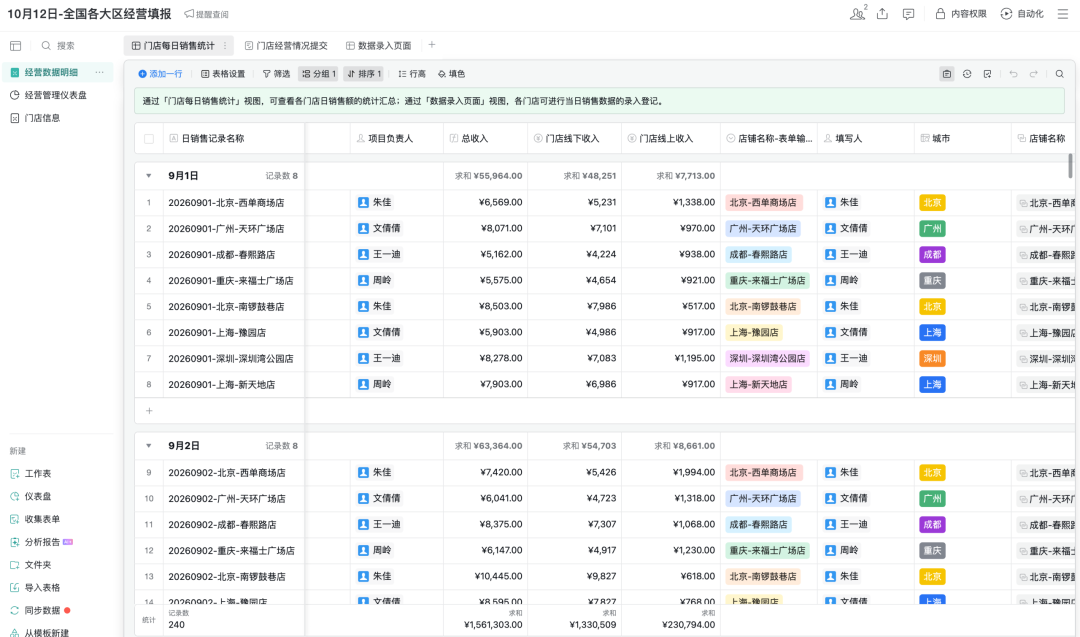
Task: Open the history clock icon in toolbar
Action: 967,74
